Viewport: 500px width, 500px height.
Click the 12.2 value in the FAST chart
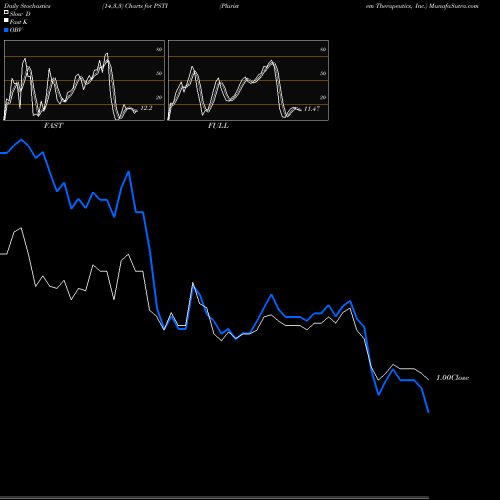[x=146, y=108]
